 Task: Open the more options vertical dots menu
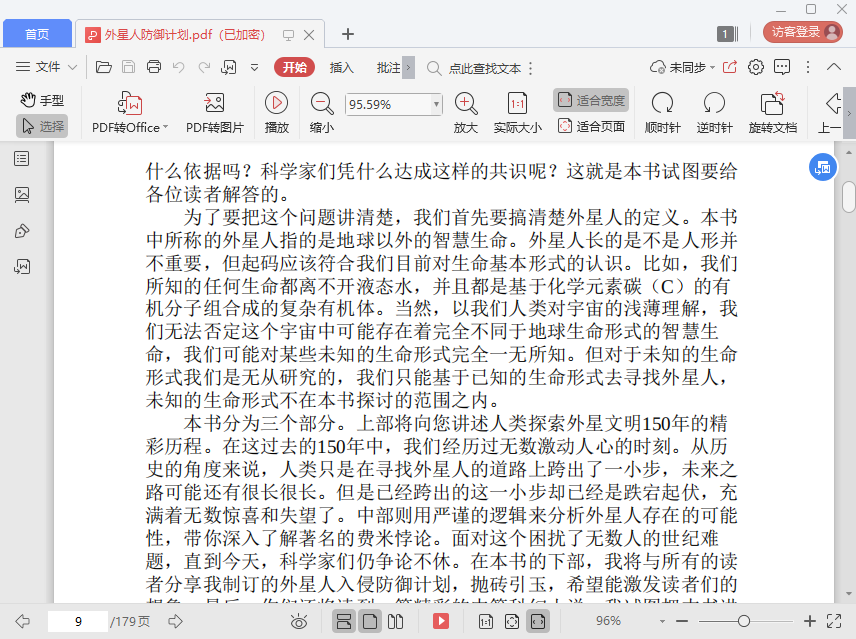click(808, 67)
